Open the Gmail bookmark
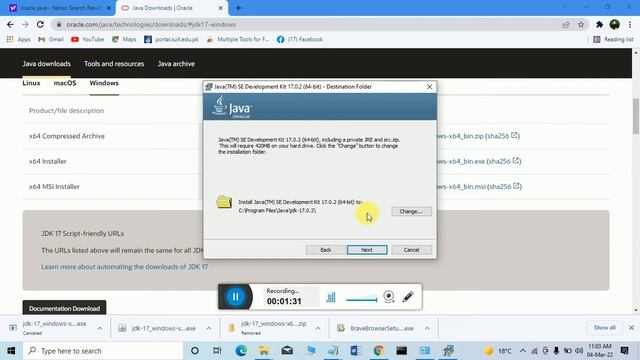 pos(51,40)
